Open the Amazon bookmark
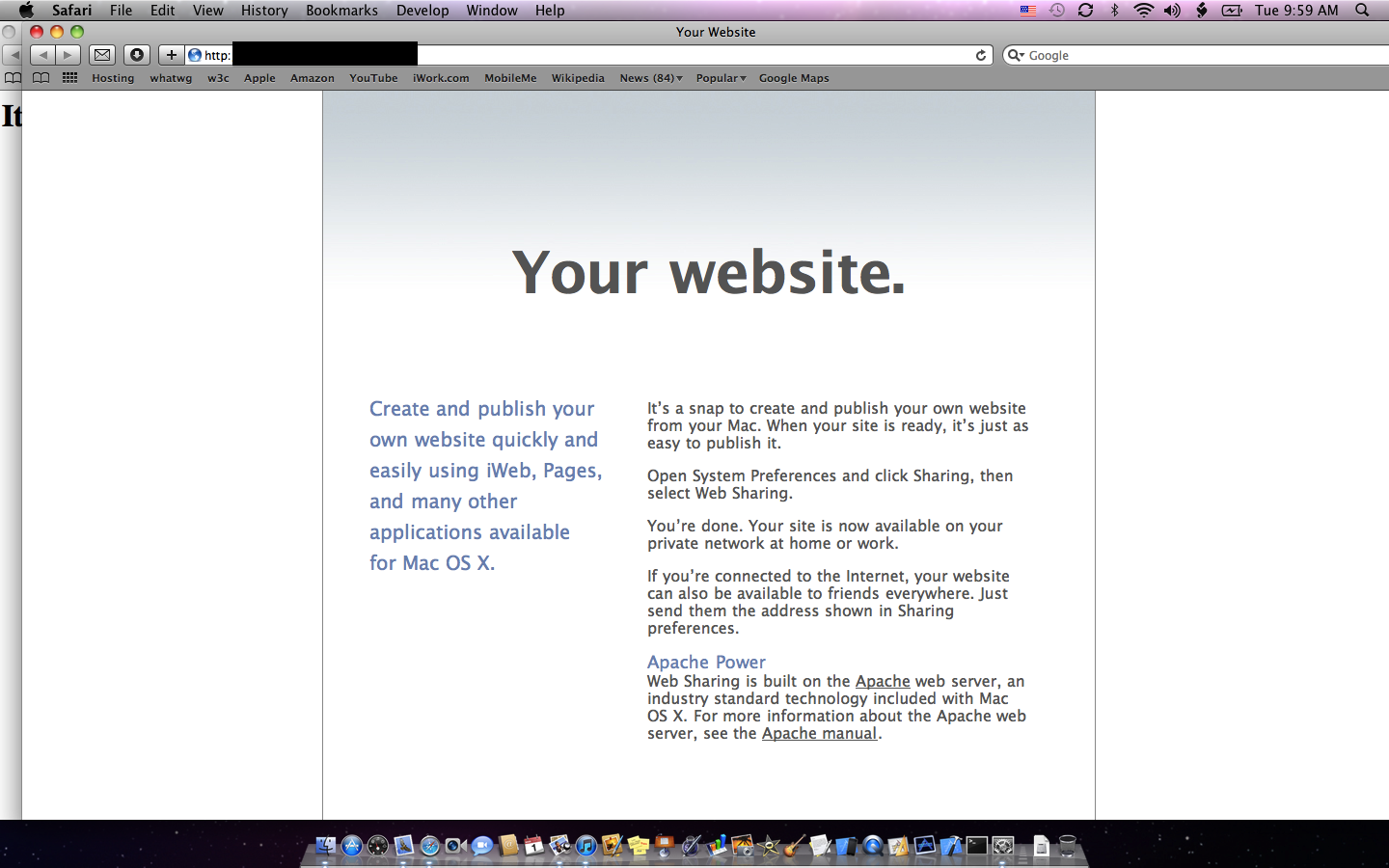The height and width of the screenshot is (868, 1389). tap(313, 78)
